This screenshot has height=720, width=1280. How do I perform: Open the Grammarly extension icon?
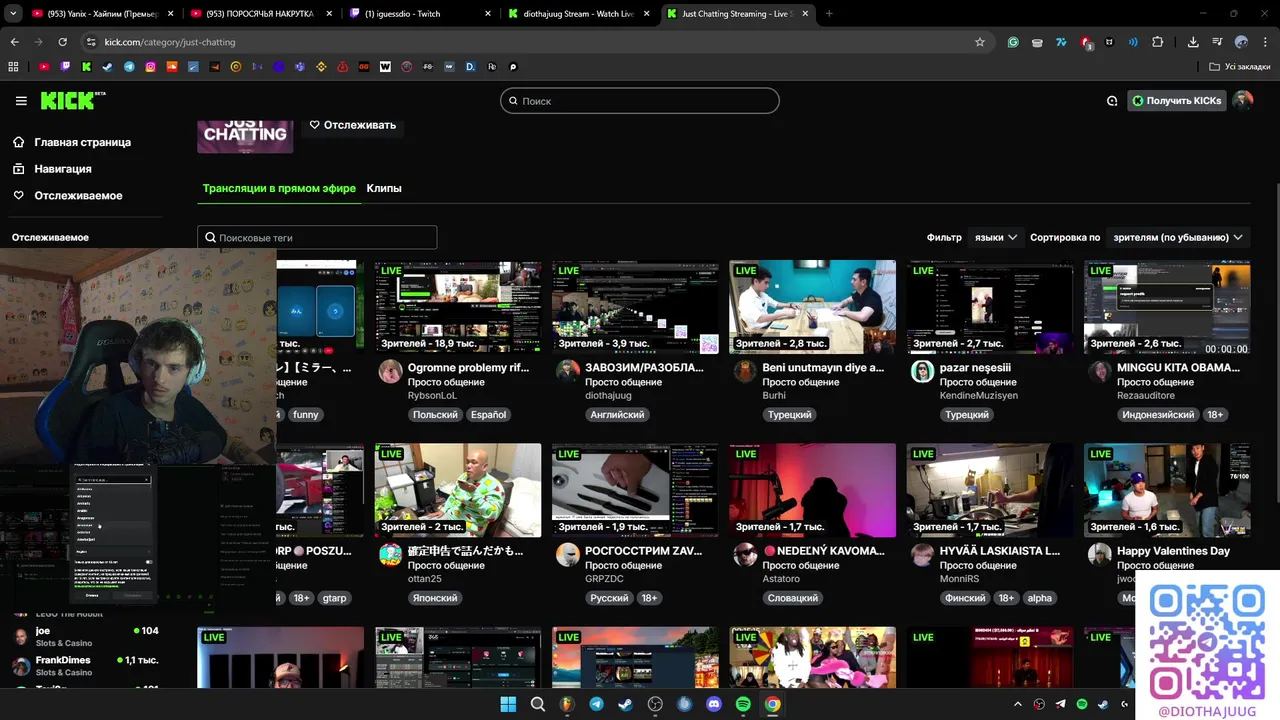tap(1013, 42)
